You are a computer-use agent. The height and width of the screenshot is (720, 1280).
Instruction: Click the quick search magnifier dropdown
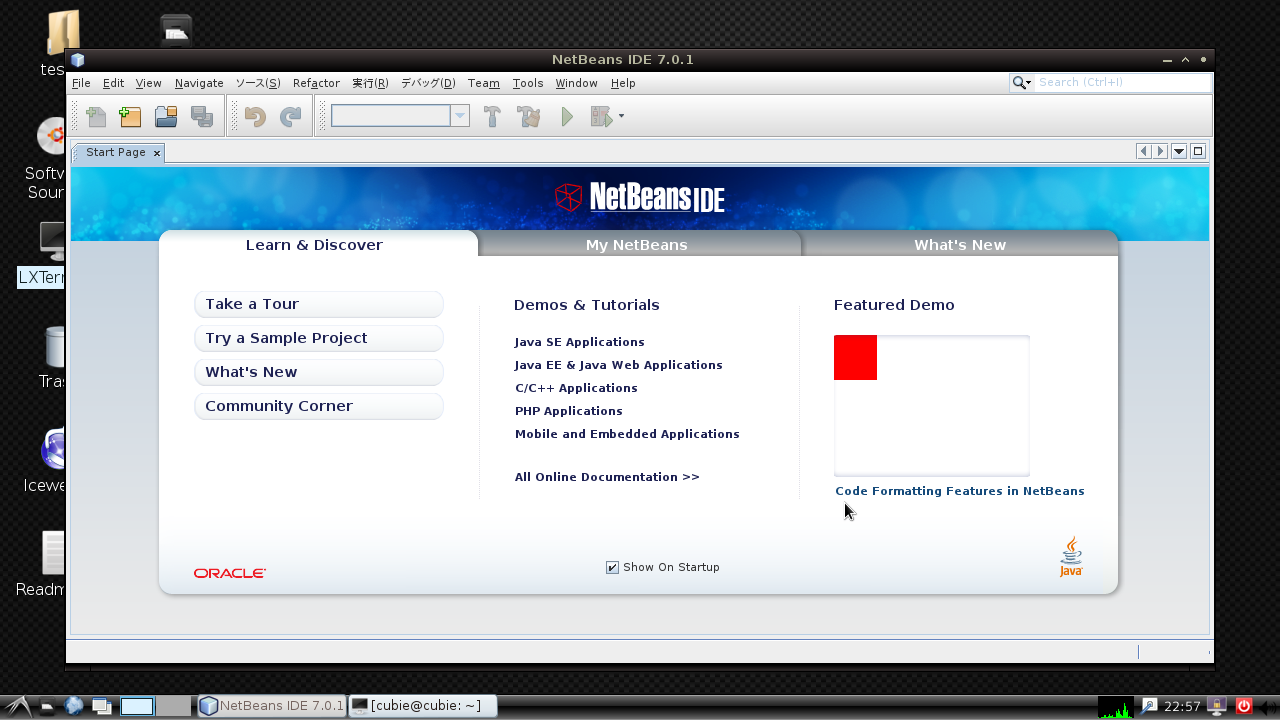click(x=1021, y=83)
